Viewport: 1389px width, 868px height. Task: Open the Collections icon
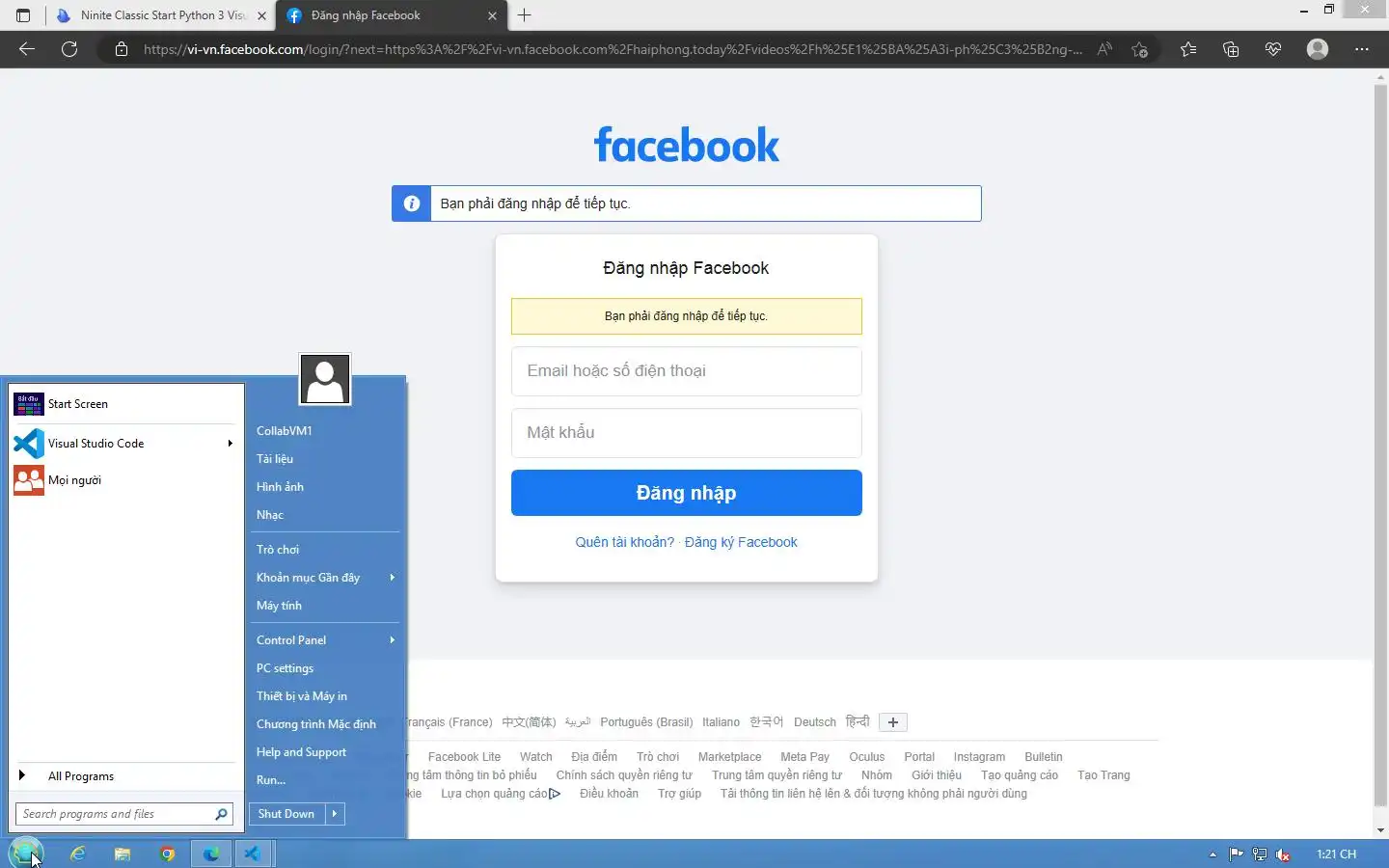(x=1231, y=49)
